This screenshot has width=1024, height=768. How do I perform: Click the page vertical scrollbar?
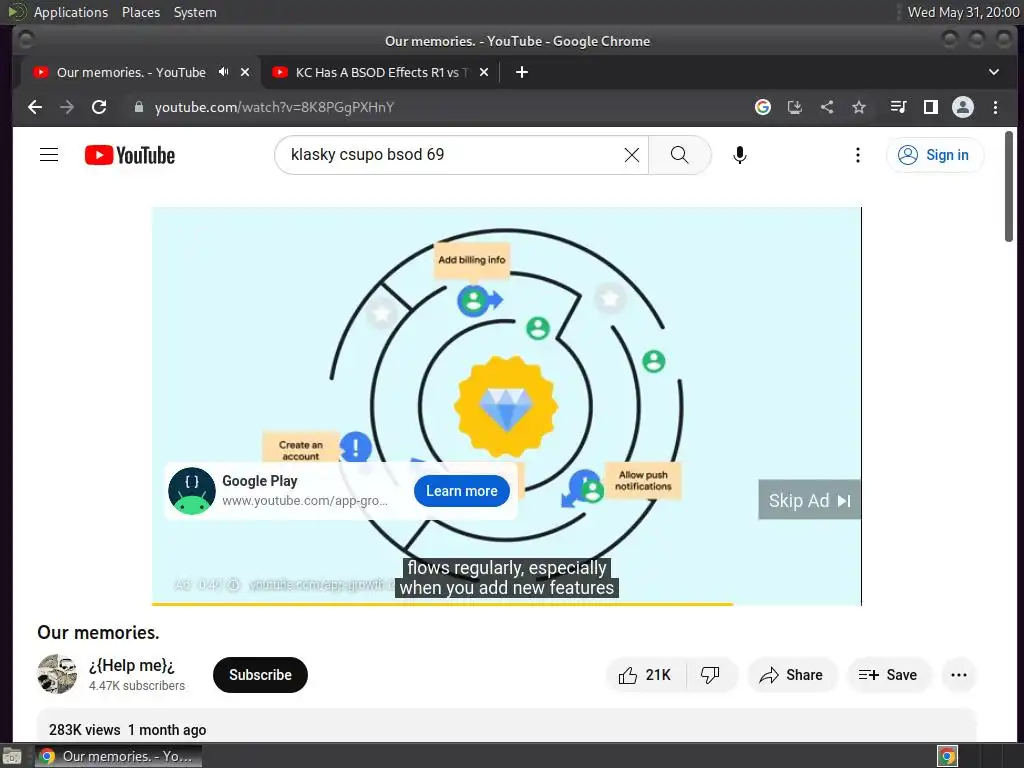[x=1009, y=187]
